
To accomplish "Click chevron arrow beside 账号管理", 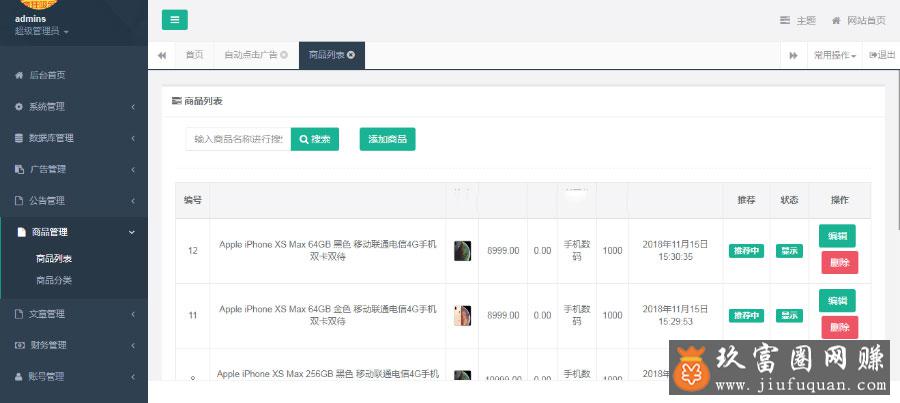I will [x=133, y=377].
